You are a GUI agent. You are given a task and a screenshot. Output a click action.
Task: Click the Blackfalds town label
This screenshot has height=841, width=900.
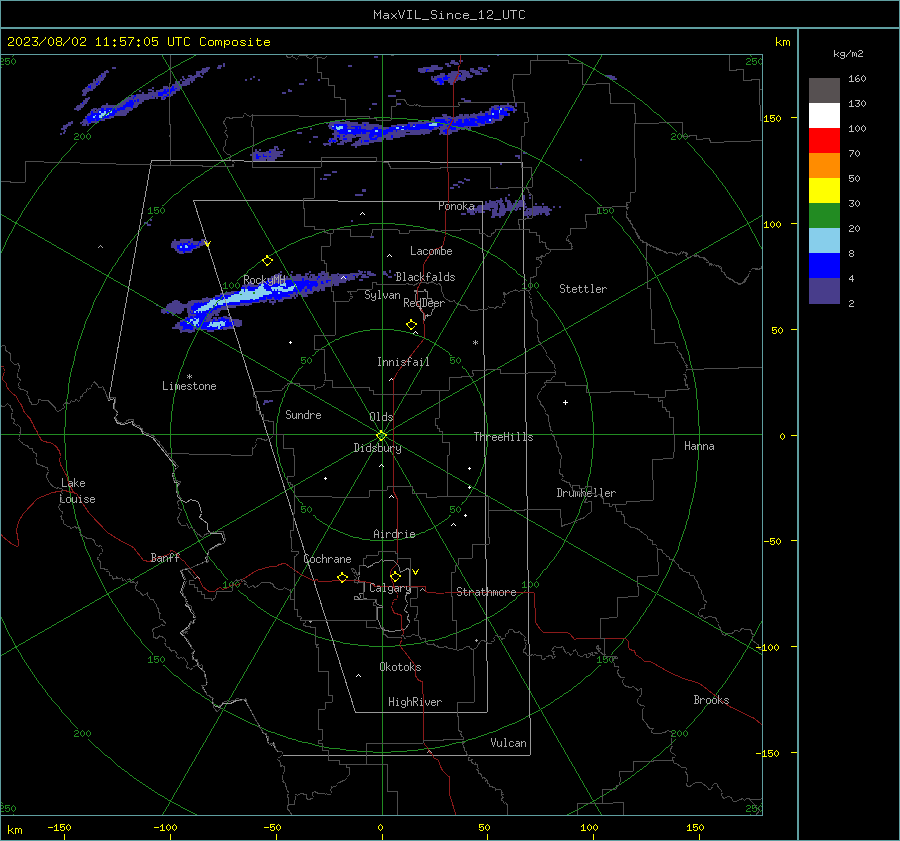(x=425, y=277)
